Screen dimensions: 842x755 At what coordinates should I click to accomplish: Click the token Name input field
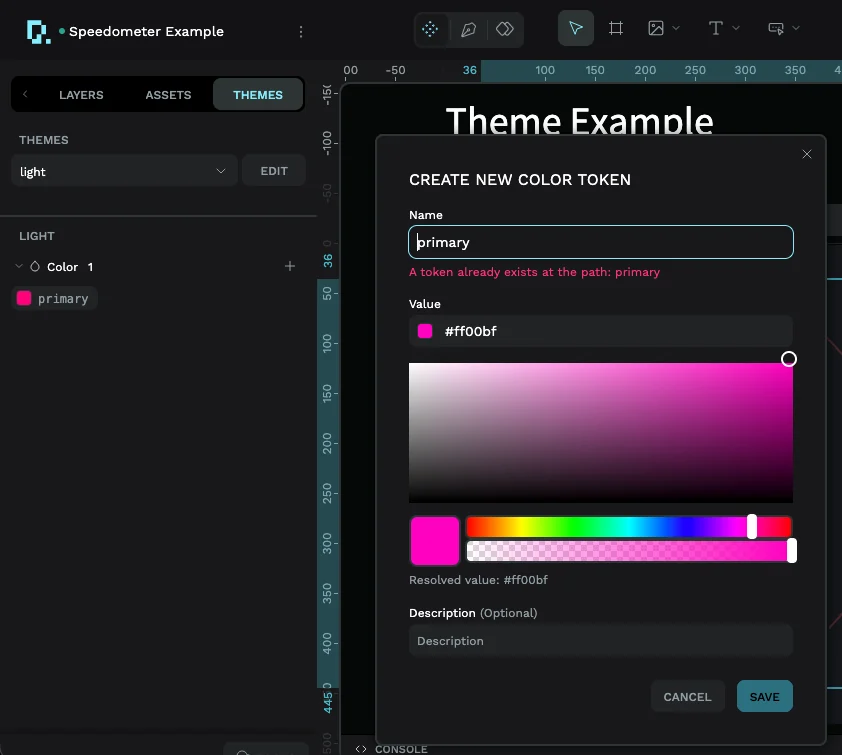(x=601, y=242)
